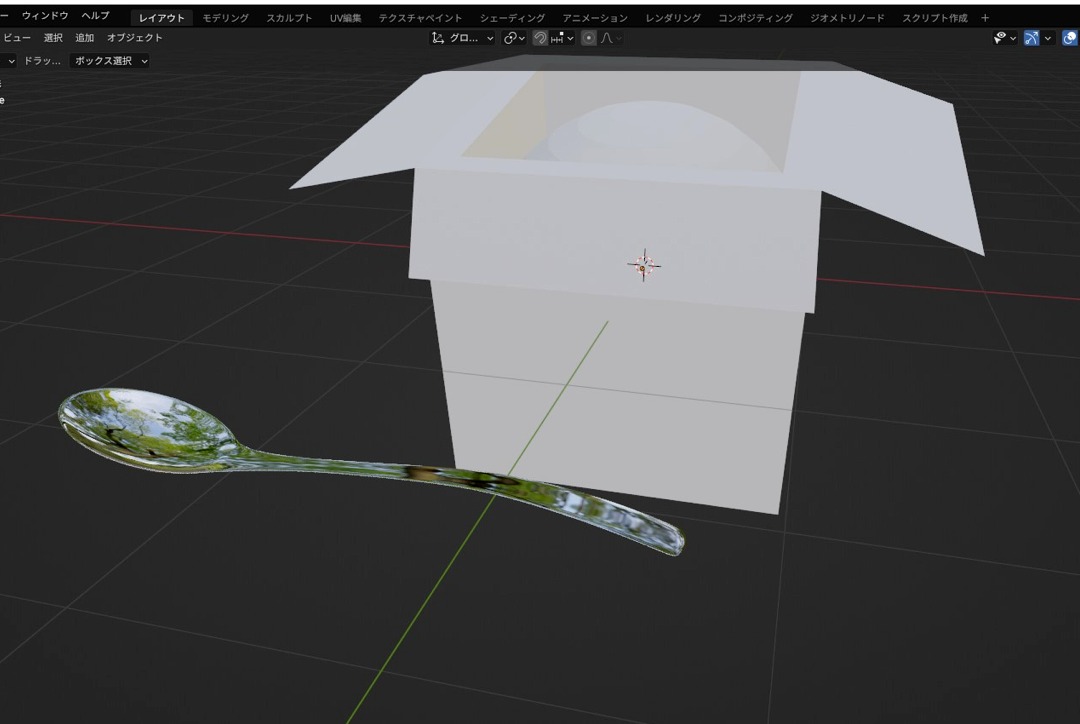Screen dimensions: 1080x724
Task: Open the ボックス選択 dropdown
Action: 112,61
